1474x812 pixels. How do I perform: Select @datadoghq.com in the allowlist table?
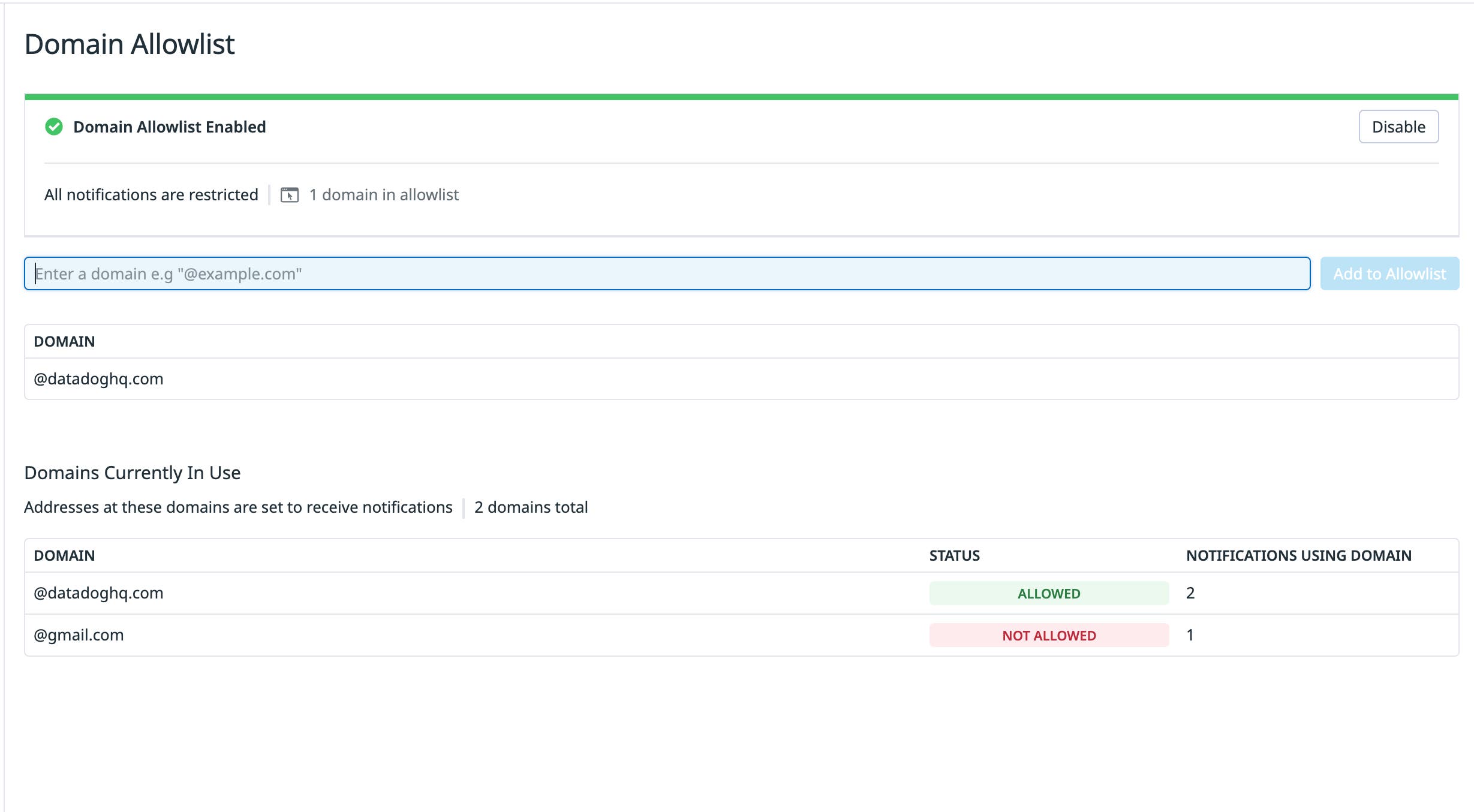(x=98, y=378)
